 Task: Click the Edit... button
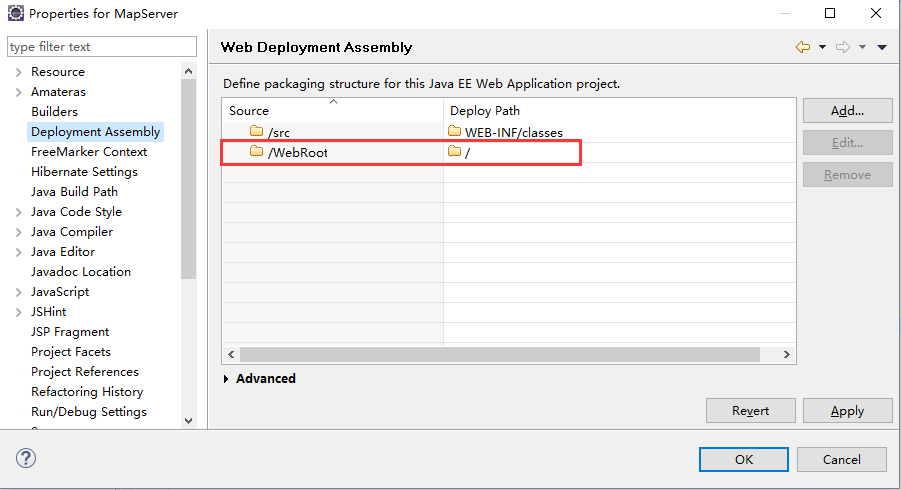click(x=848, y=142)
